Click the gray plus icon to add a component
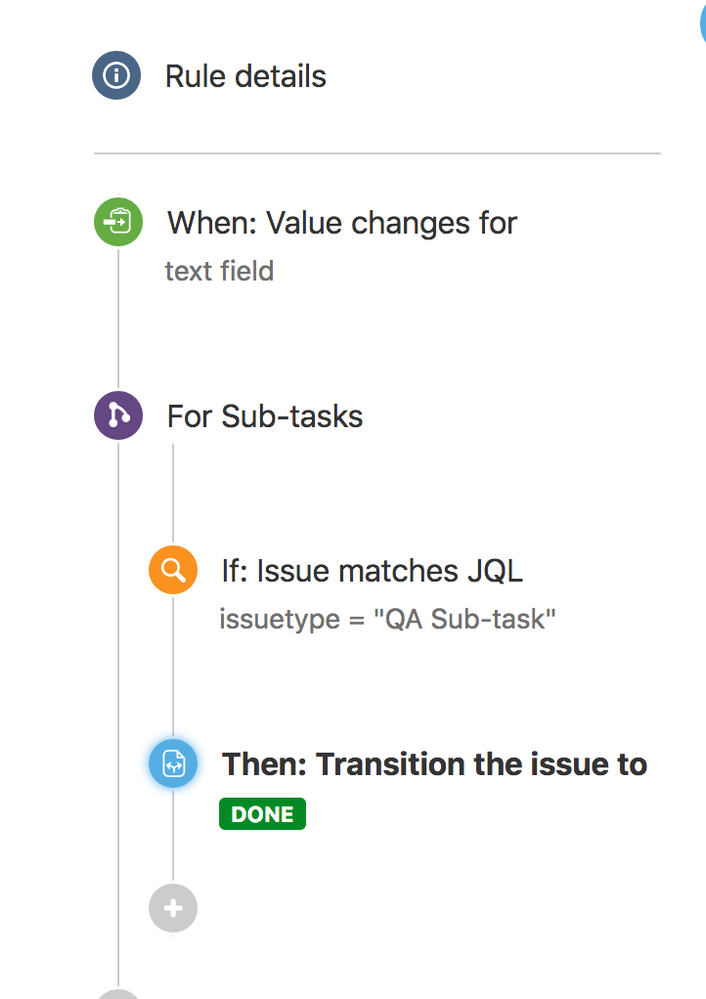This screenshot has height=999, width=706. (172, 908)
